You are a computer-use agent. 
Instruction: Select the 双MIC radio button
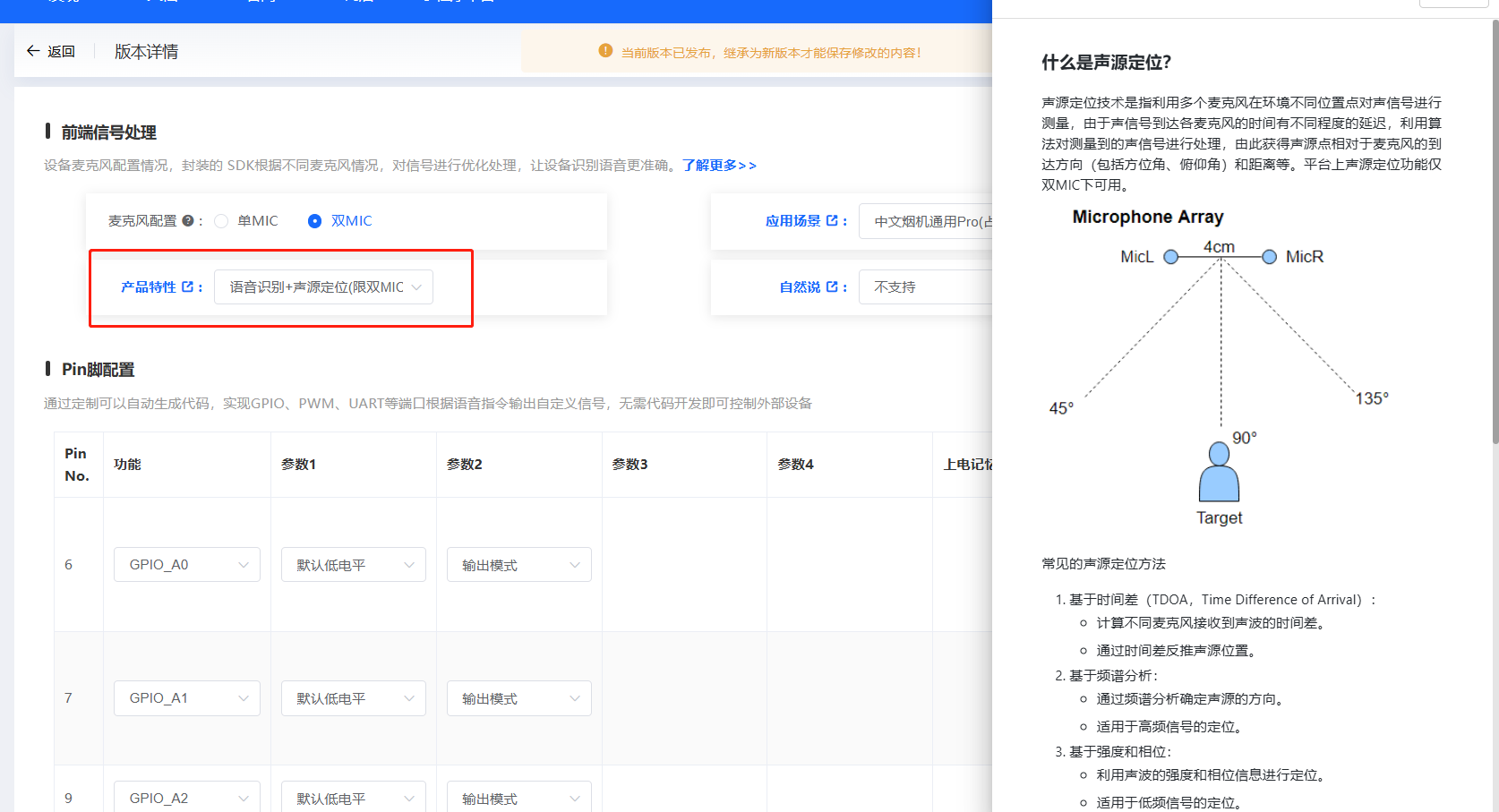click(x=314, y=220)
